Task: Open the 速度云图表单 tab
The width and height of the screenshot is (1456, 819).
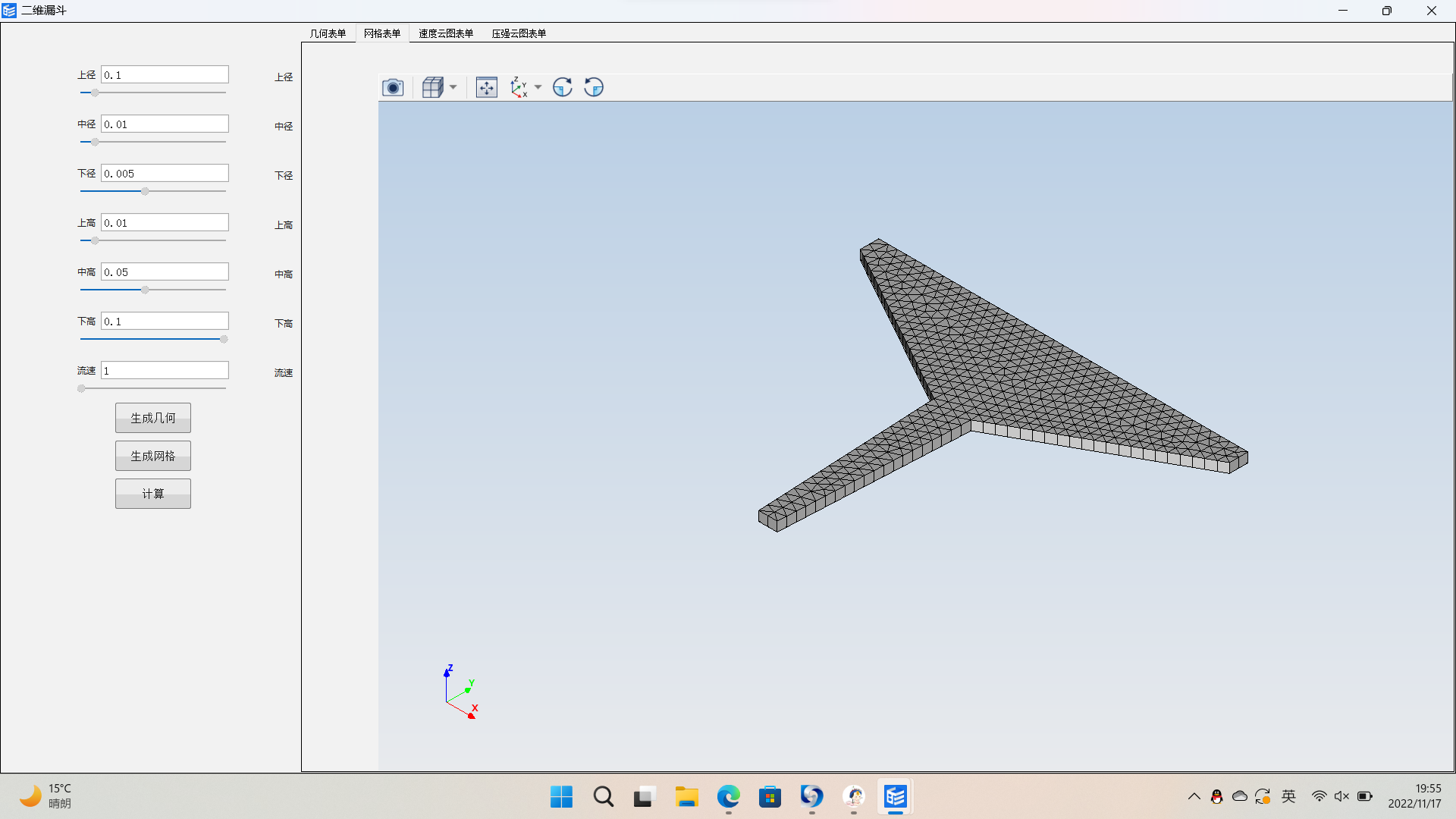Action: point(446,33)
